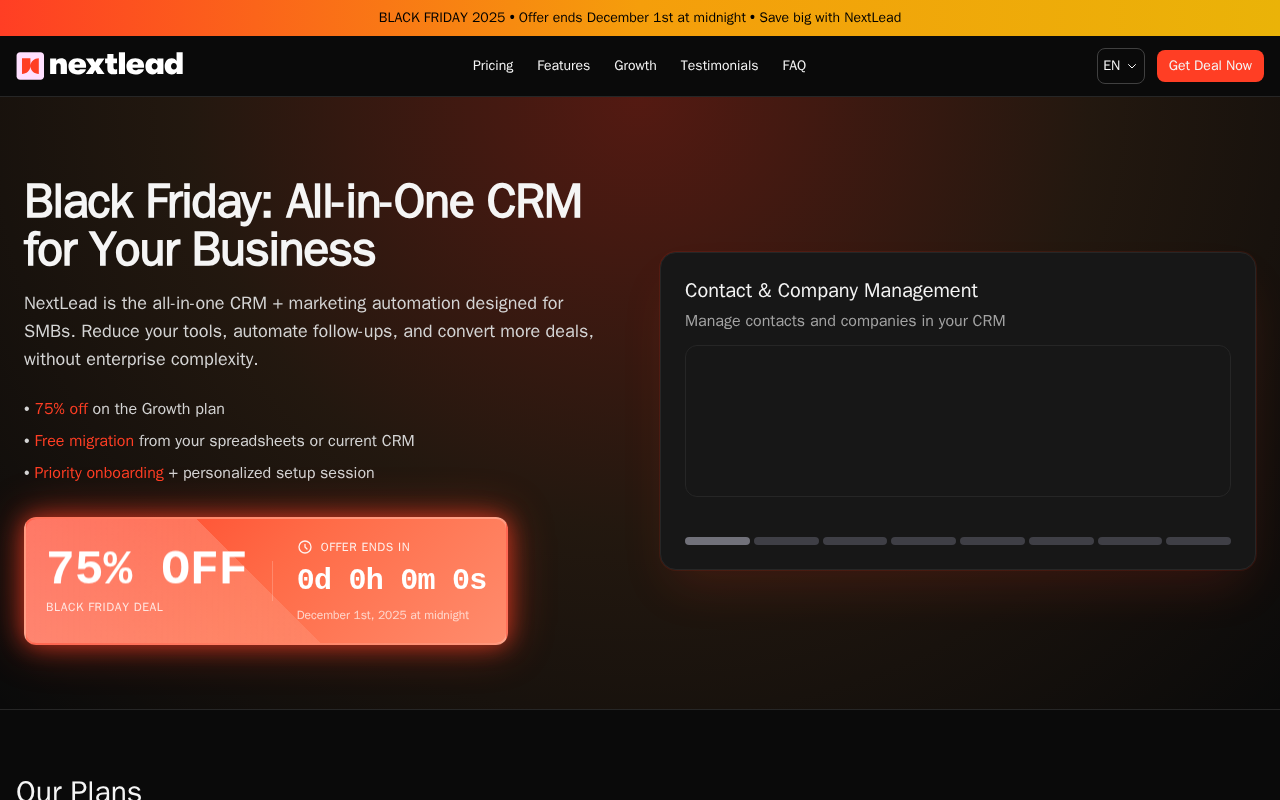Select the fifth carousel progress segment
The image size is (1280, 800).
pos(992,541)
